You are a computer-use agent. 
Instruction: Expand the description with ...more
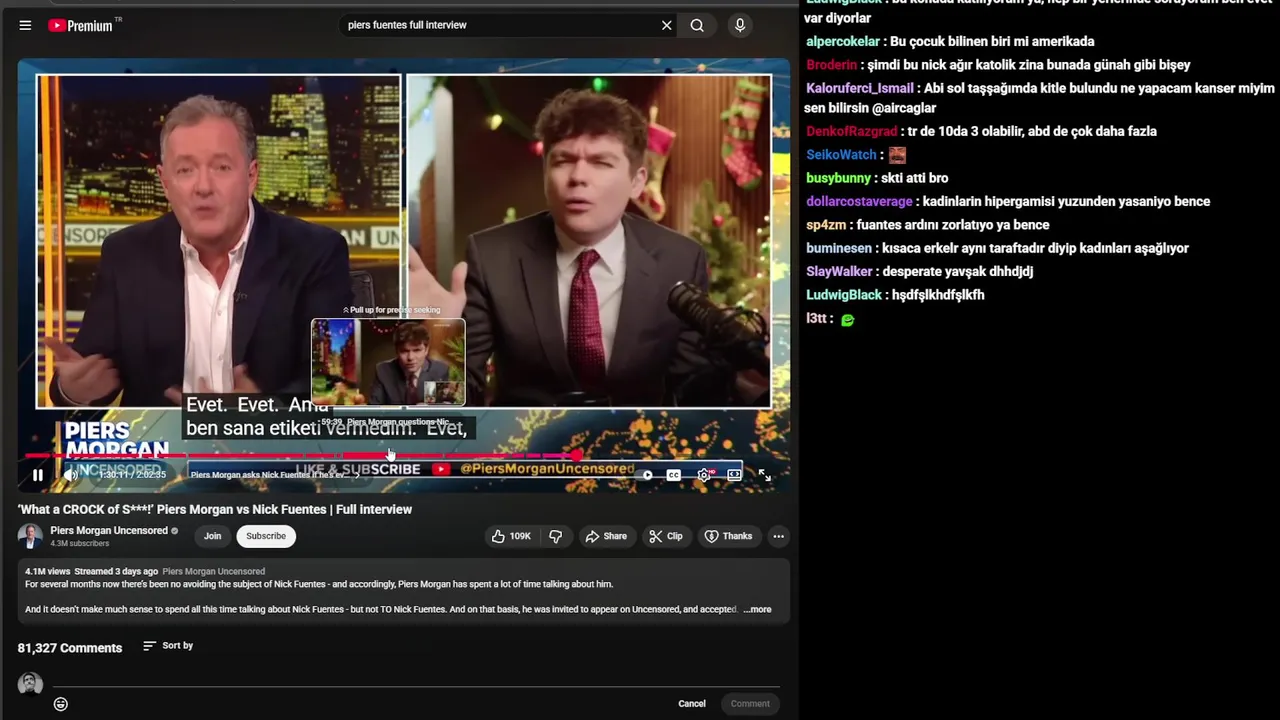(758, 609)
